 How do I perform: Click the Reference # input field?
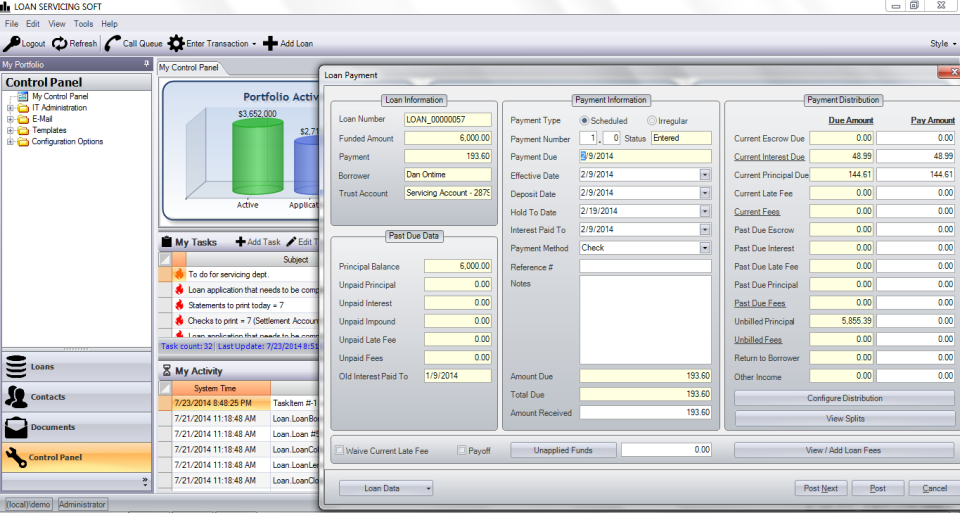pyautogui.click(x=645, y=267)
